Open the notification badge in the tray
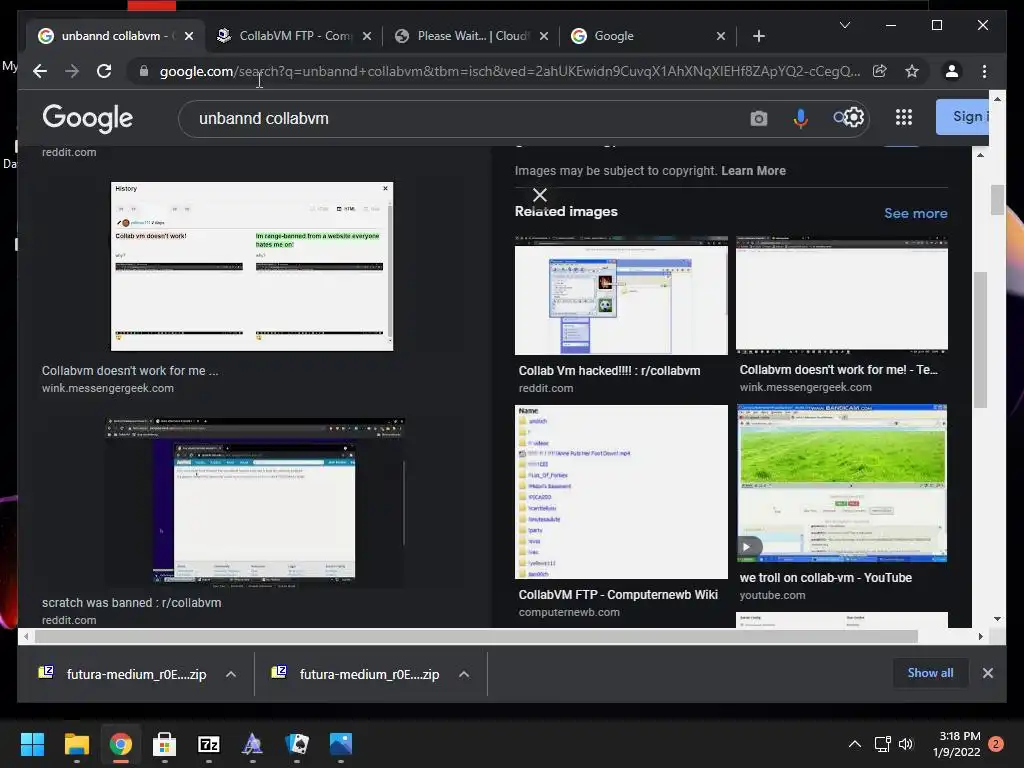This screenshot has width=1024, height=768. tap(996, 744)
